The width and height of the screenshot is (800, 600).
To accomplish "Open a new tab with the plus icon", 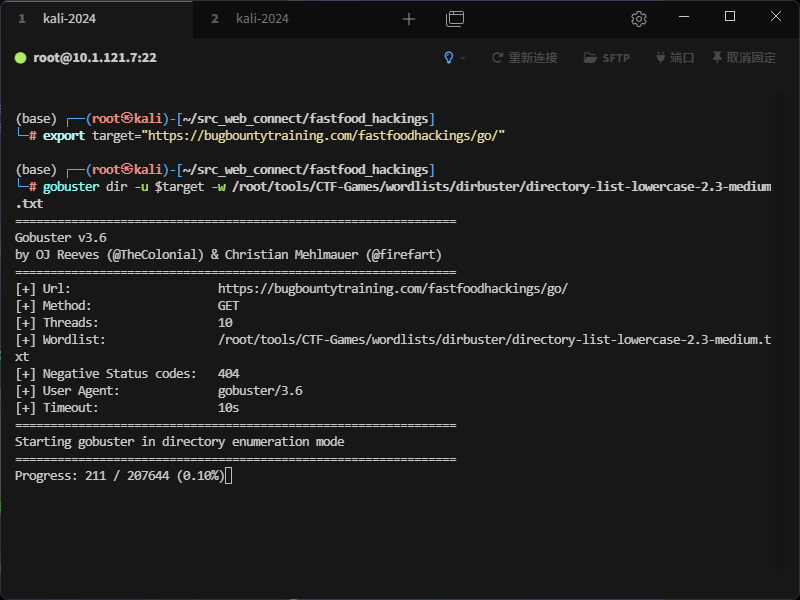I will point(408,19).
